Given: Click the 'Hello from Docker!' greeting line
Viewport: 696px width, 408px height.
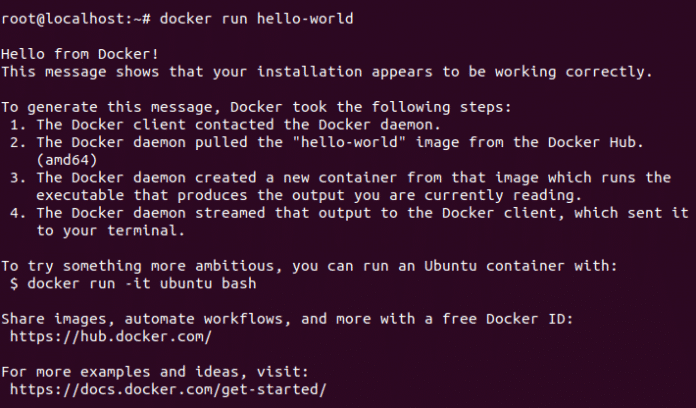Looking at the screenshot, I should 79,54.
